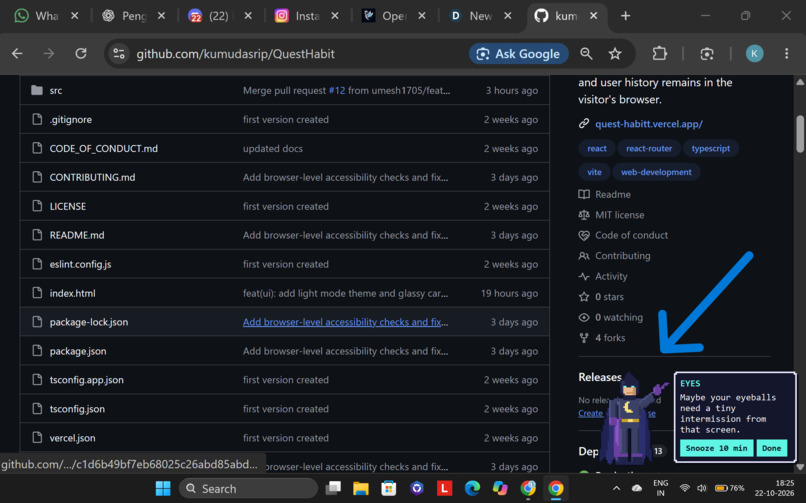Viewport: 806px width, 503px height.
Task: Click the battery 76% indicator
Action: 730,488
